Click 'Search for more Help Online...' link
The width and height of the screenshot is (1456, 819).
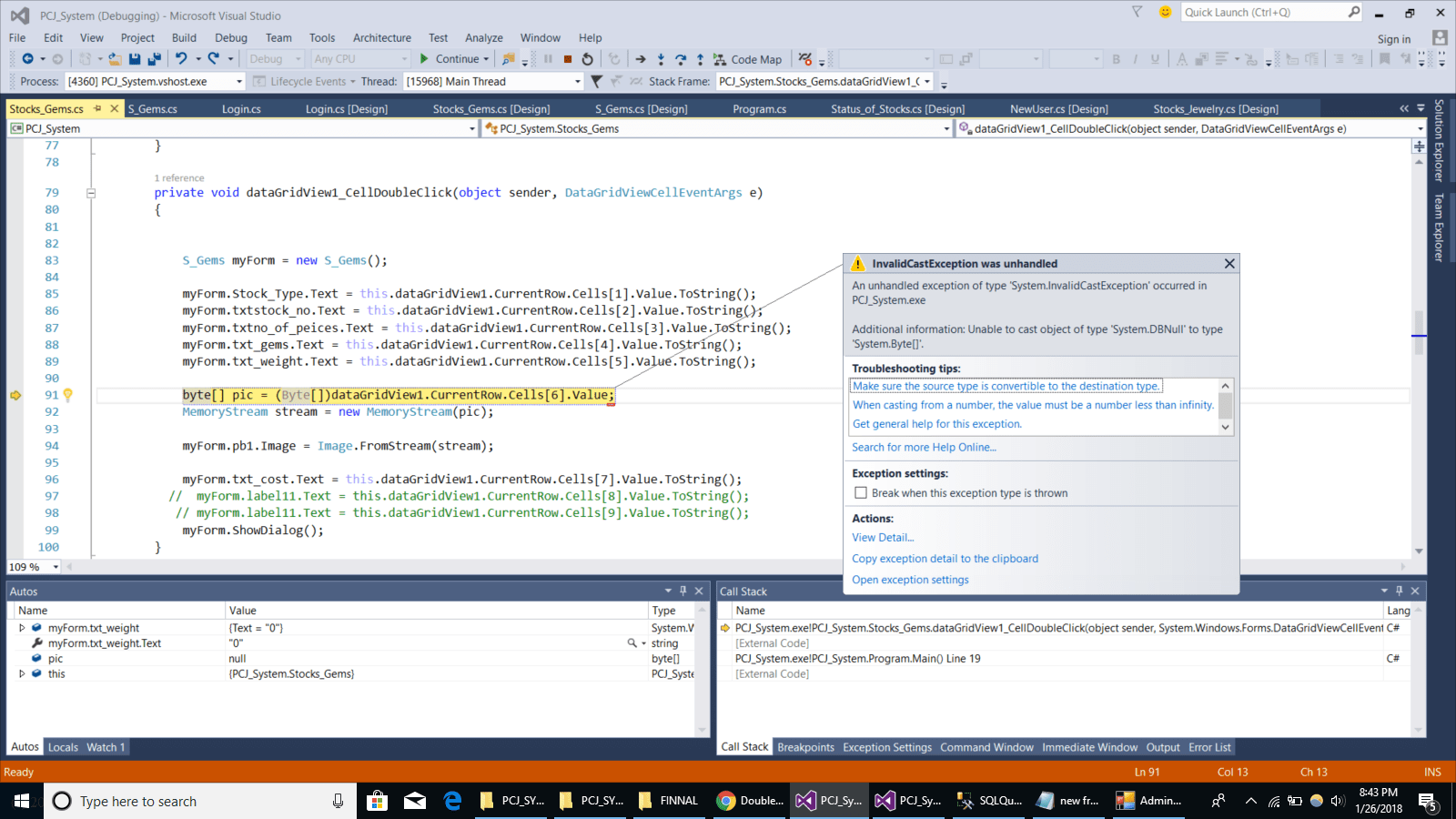924,447
